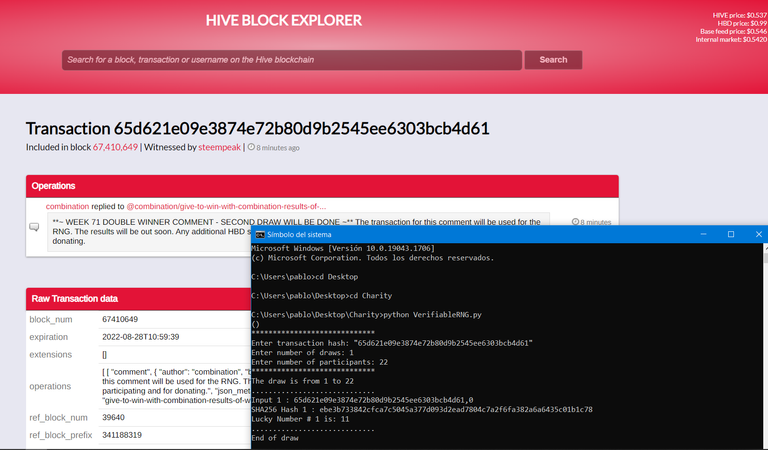Click the Command Prompt window title icon

[x=260, y=235]
